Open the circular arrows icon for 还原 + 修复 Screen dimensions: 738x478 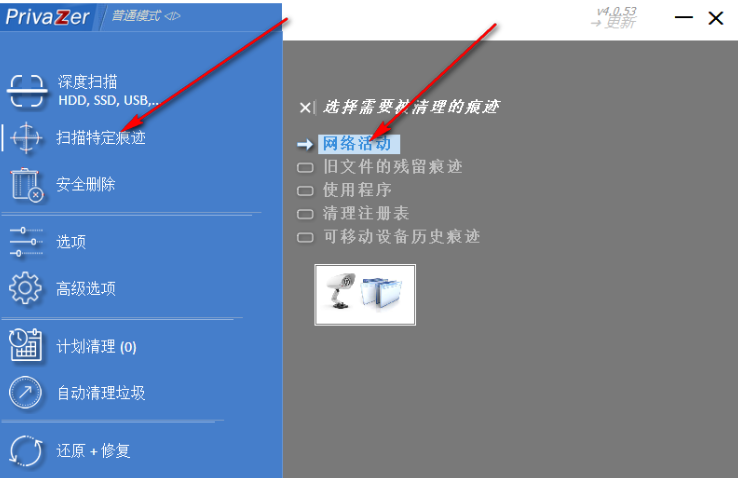[26, 451]
